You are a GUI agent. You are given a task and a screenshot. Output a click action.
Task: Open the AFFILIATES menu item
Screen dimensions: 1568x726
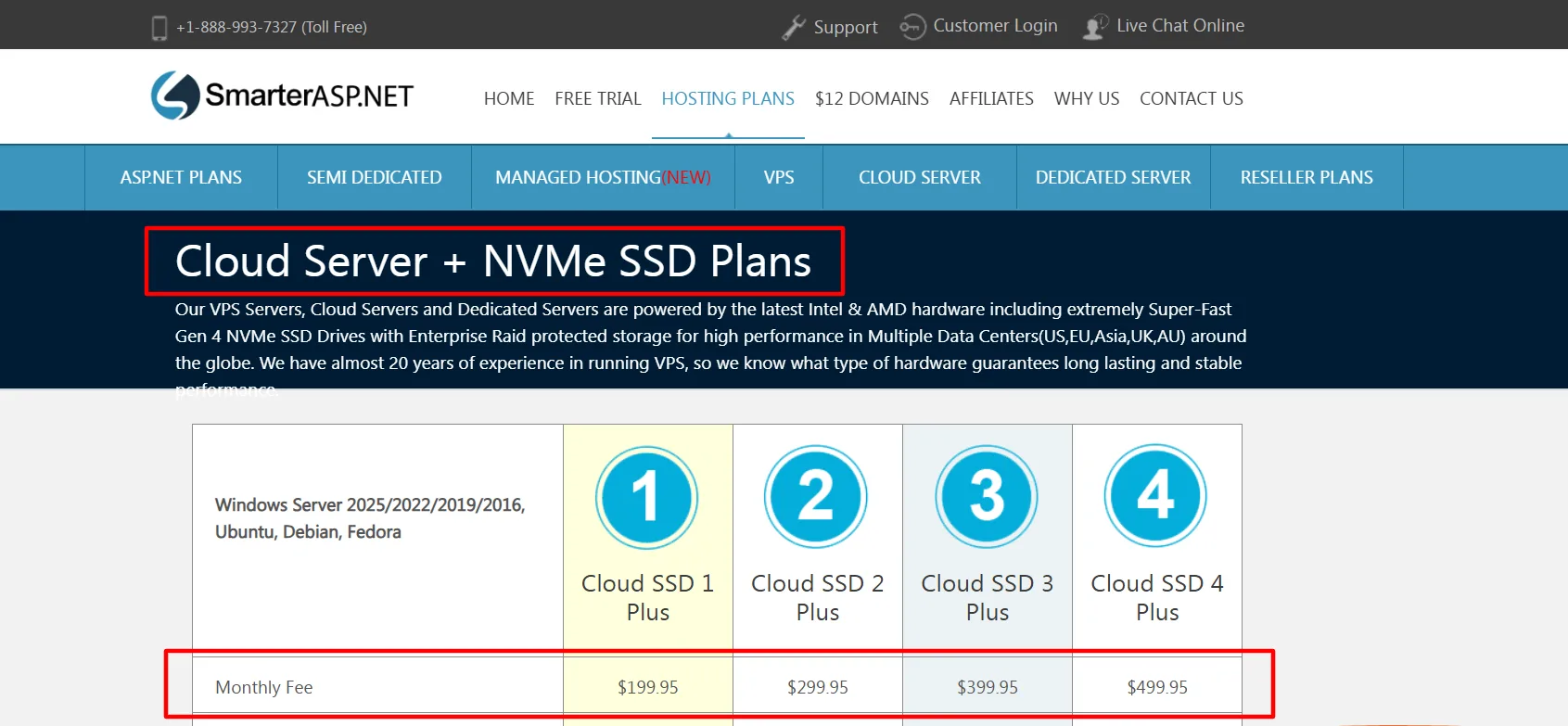991,98
